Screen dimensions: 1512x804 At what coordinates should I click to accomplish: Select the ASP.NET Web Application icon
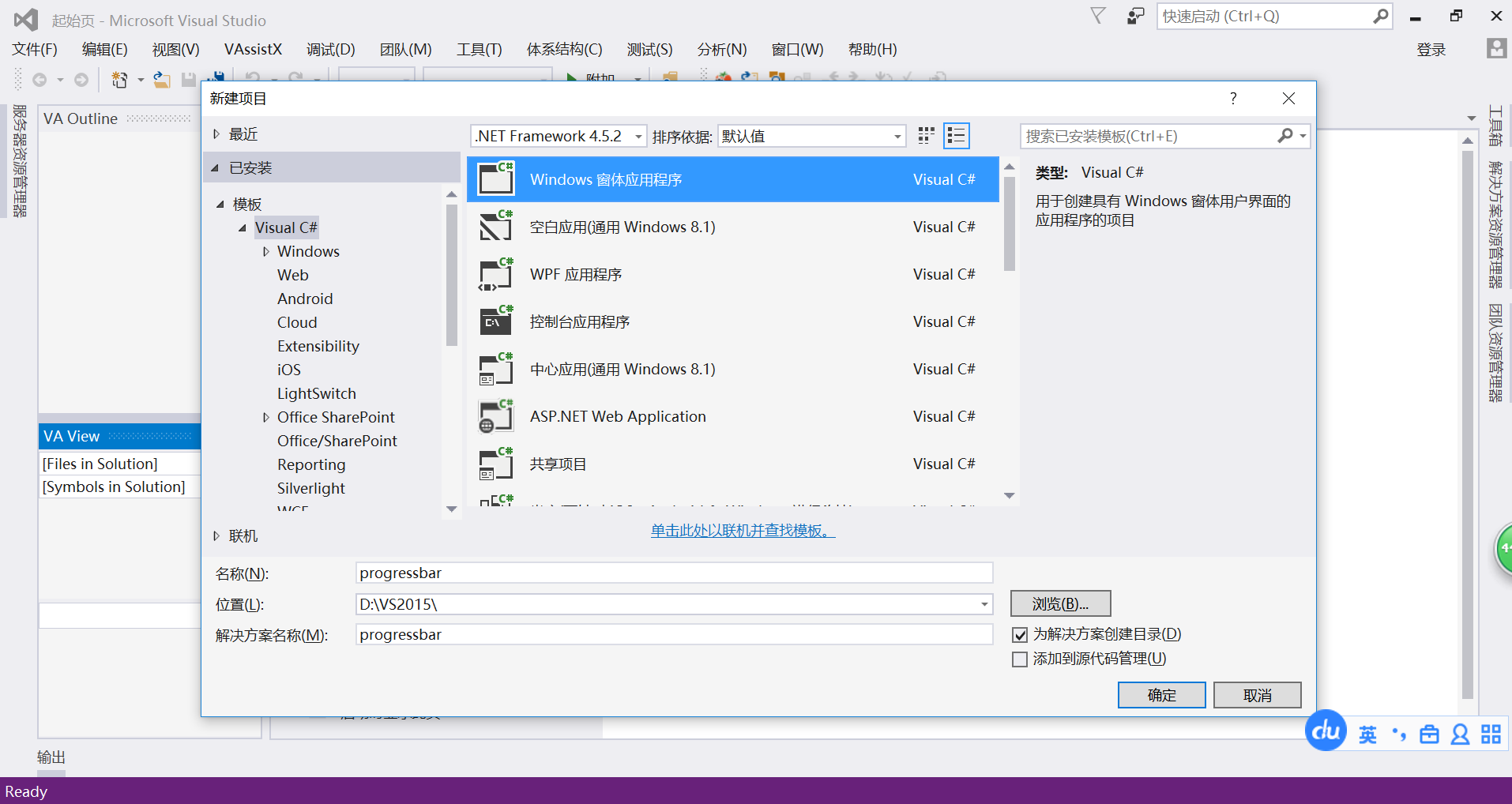coord(497,415)
